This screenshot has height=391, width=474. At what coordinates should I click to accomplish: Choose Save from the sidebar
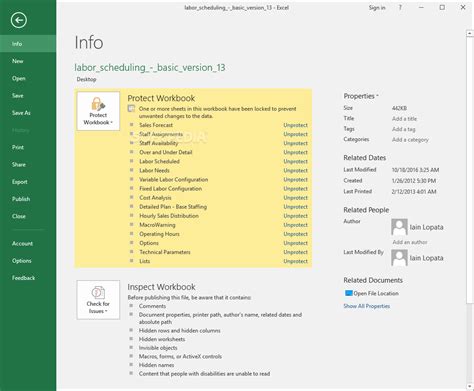(x=28, y=96)
